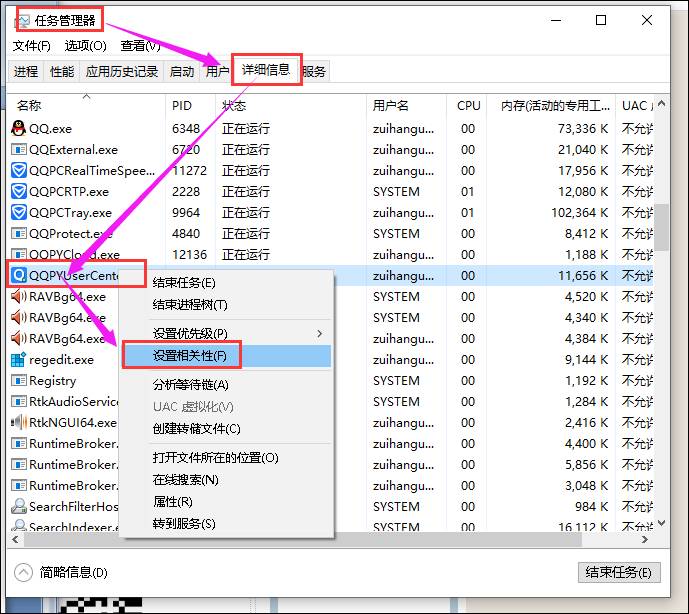The height and width of the screenshot is (614, 689).
Task: Select the PID cell 4840
Action: (x=186, y=233)
